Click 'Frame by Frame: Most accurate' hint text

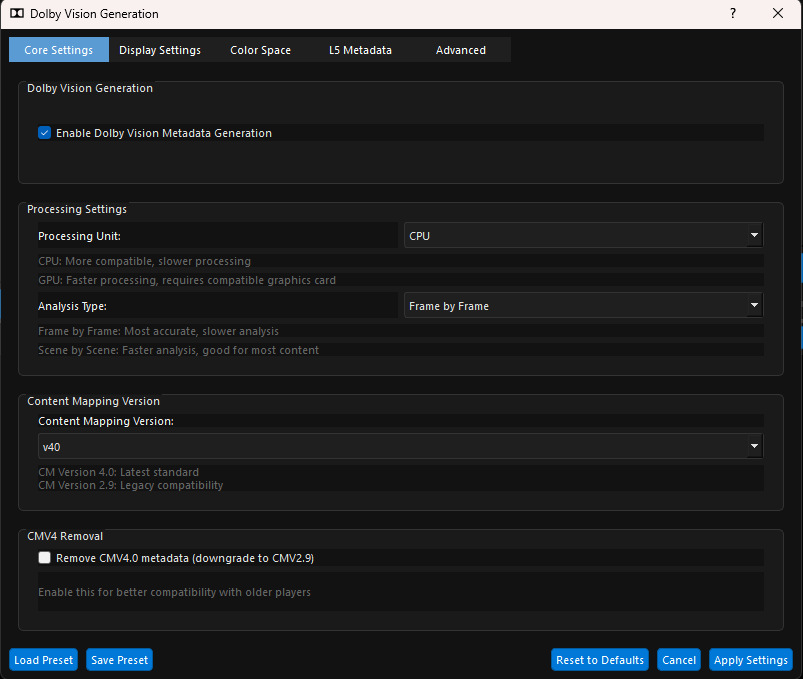(x=158, y=331)
